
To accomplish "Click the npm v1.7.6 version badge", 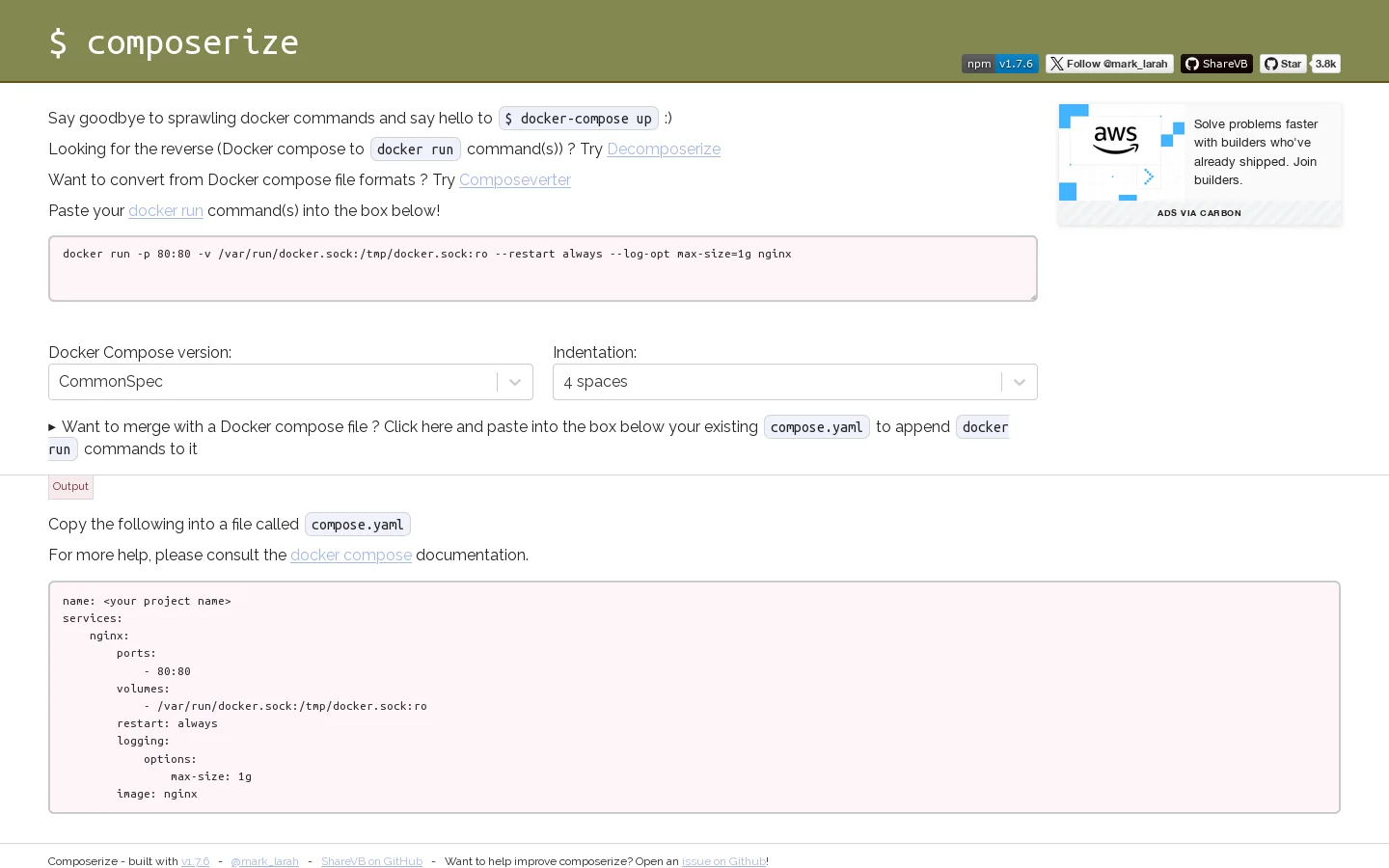I will (x=1000, y=64).
